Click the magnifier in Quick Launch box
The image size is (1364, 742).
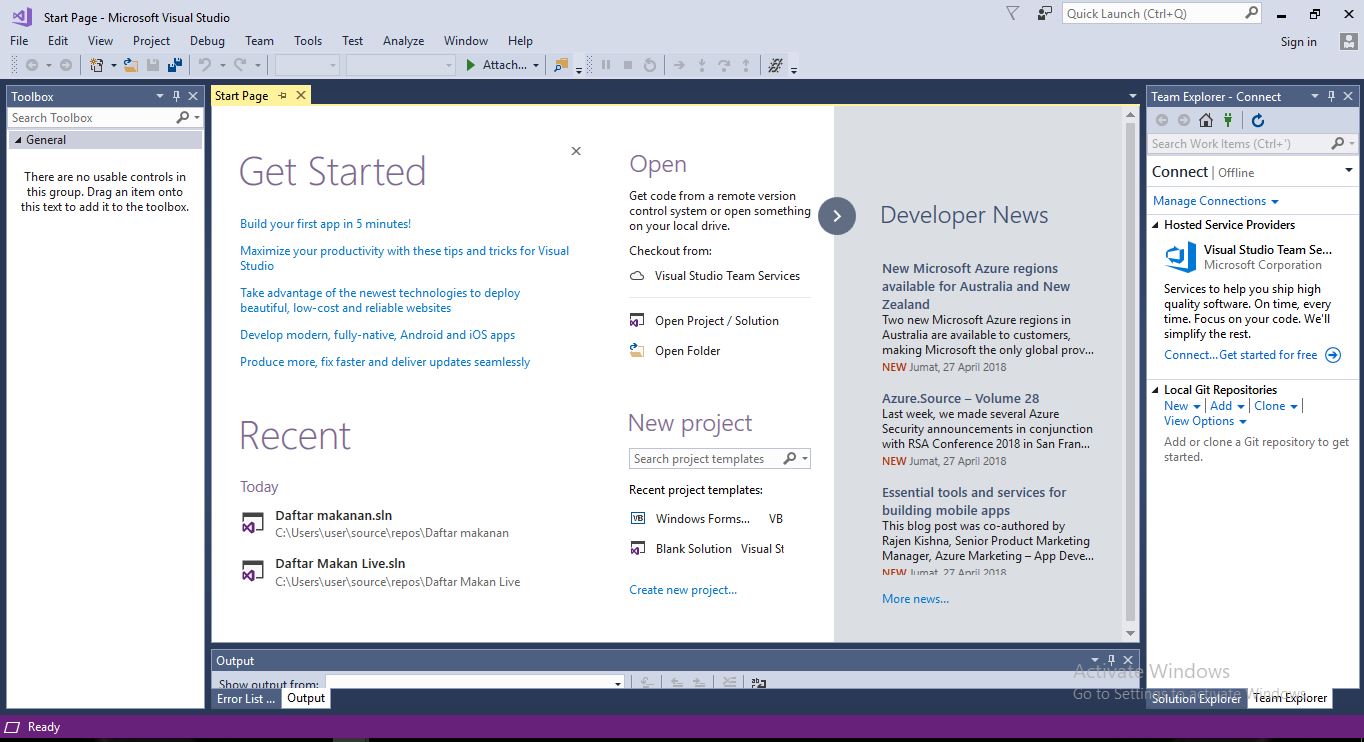pyautogui.click(x=1252, y=13)
